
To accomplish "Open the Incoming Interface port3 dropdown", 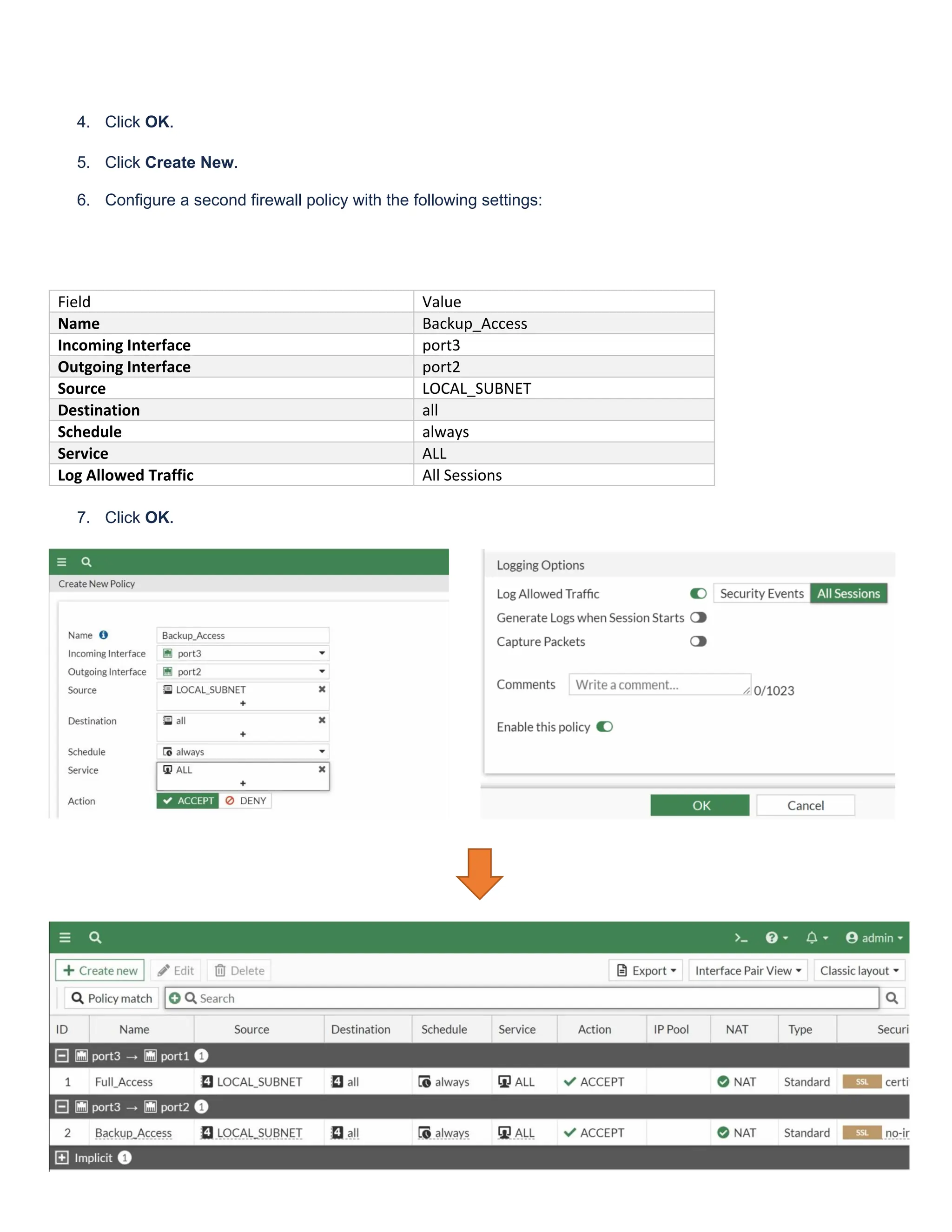I will [243, 653].
